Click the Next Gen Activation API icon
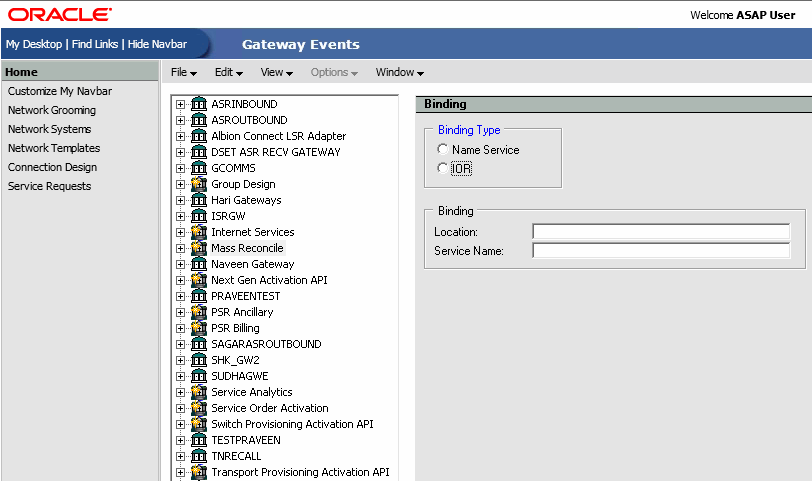 coord(199,281)
